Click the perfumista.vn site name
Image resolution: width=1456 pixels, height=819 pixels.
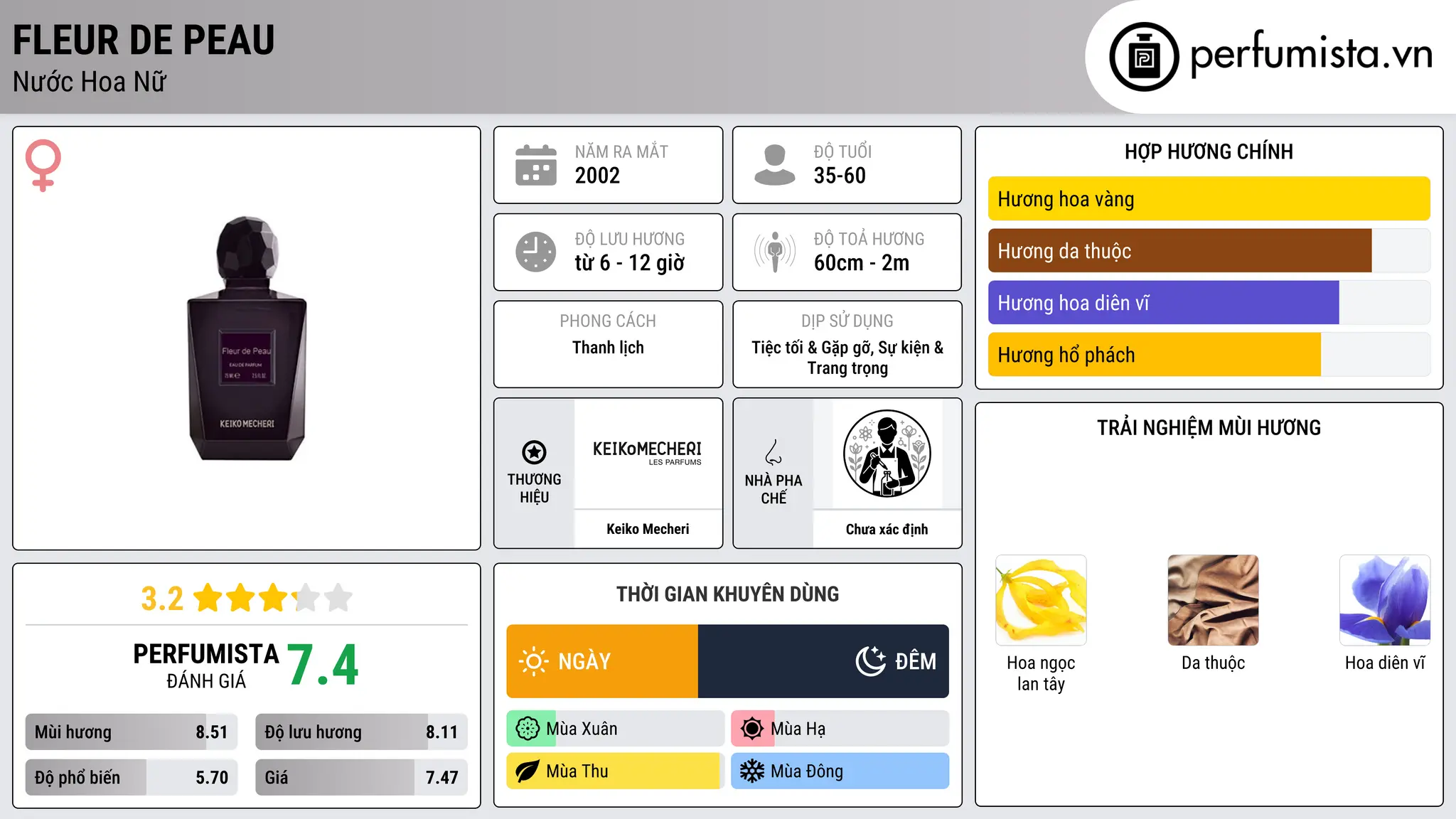click(1312, 54)
